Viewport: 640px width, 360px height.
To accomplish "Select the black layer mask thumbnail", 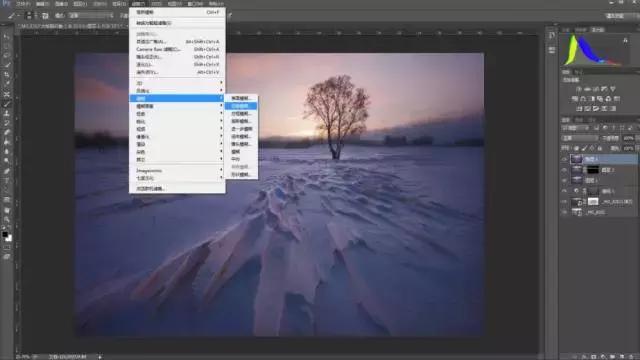I will tap(593, 170).
